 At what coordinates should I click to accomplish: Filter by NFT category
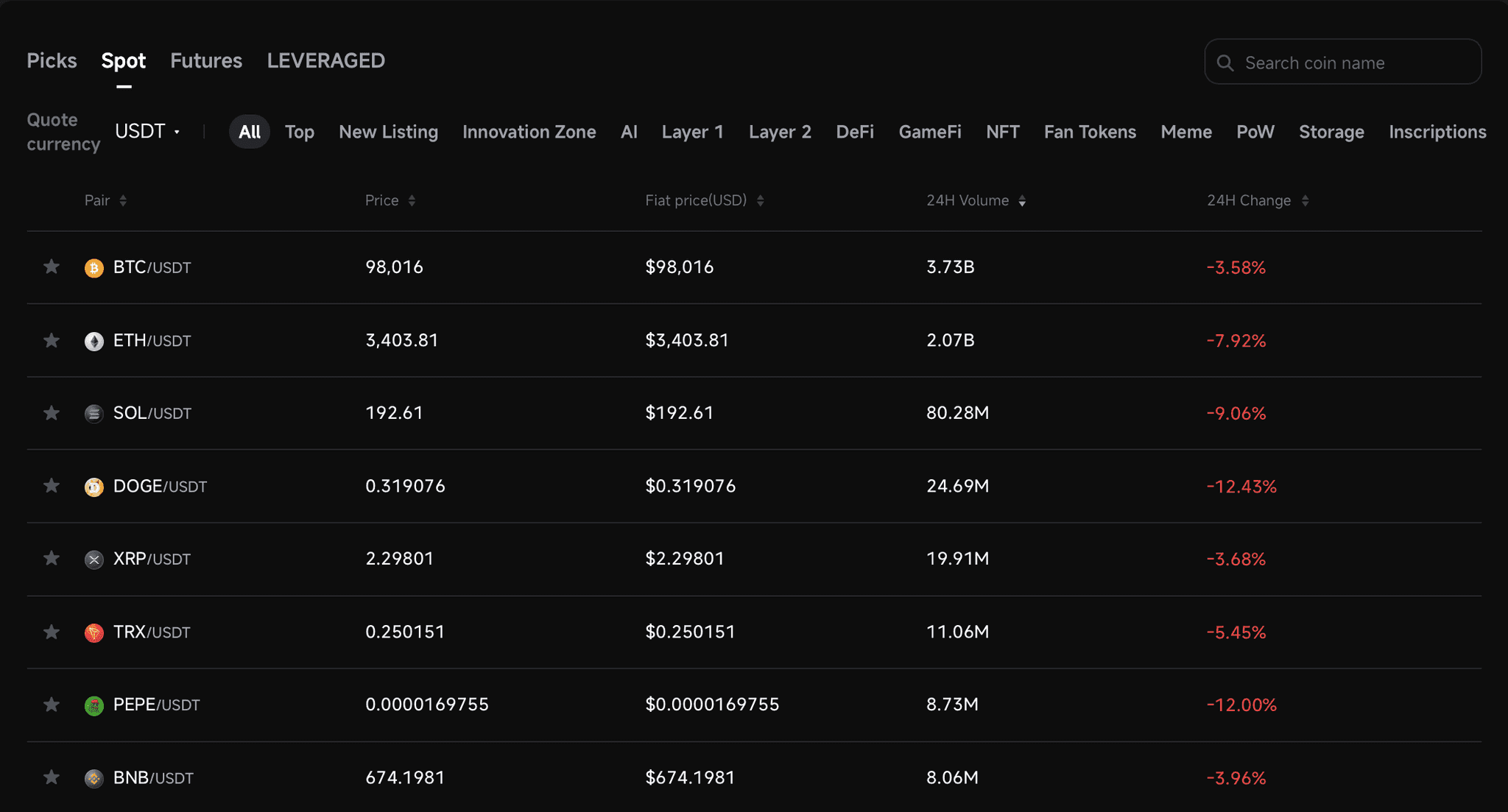coord(1003,132)
